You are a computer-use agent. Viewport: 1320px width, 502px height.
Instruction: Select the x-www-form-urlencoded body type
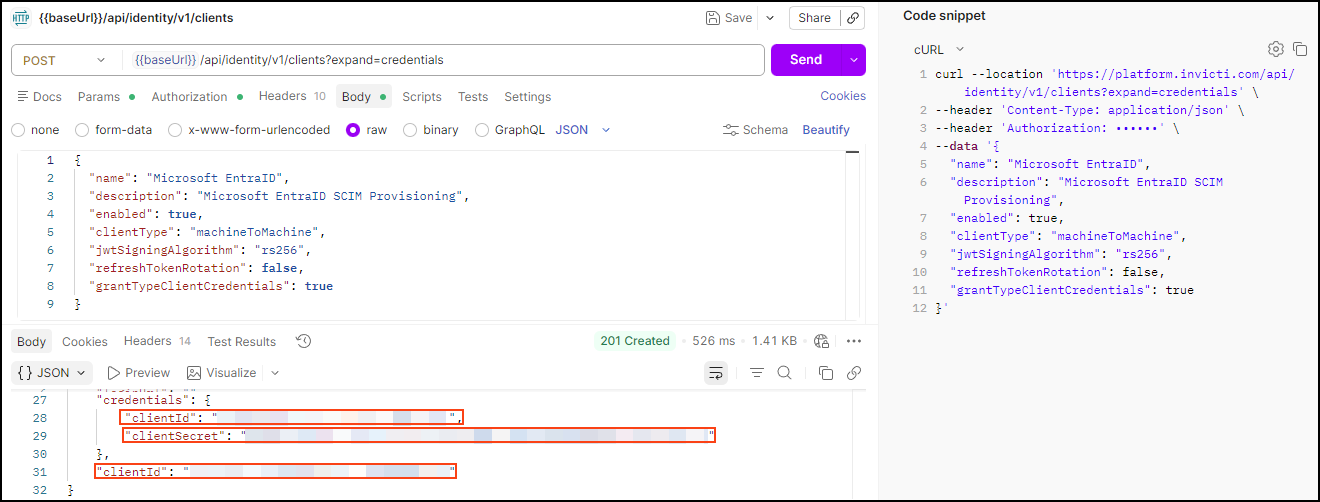(249, 130)
